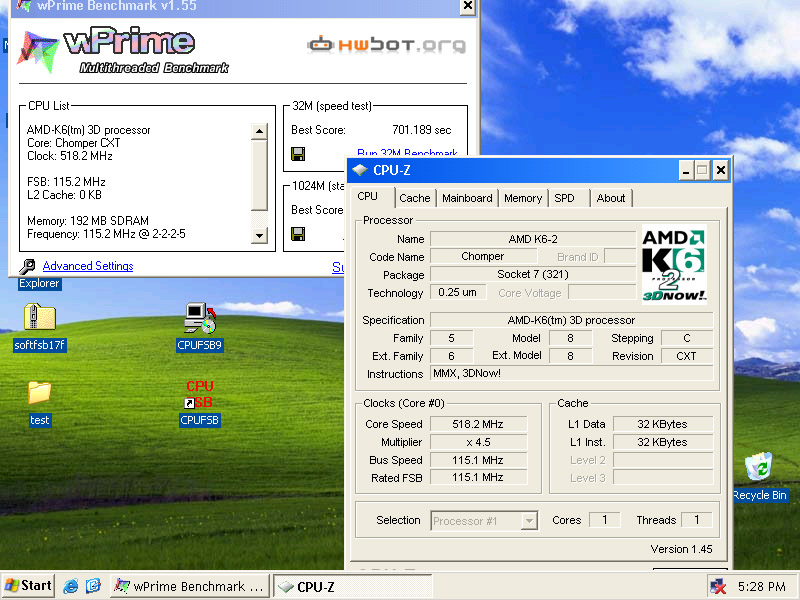This screenshot has height=600, width=800.
Task: Select the CPUFSB9 installer icon
Action: 199,318
